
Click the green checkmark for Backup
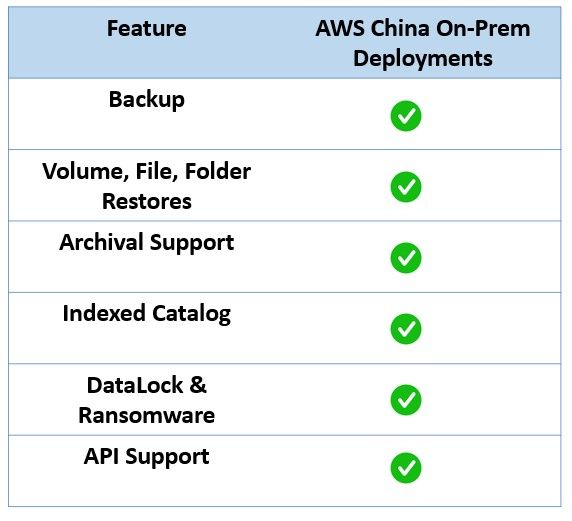(406, 116)
